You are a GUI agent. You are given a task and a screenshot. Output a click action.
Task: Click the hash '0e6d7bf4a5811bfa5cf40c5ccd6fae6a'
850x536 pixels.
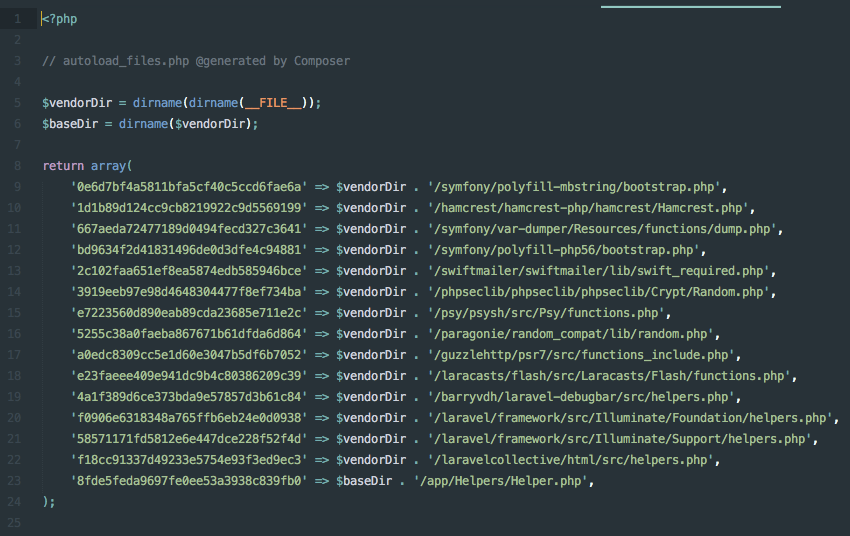[x=189, y=187]
